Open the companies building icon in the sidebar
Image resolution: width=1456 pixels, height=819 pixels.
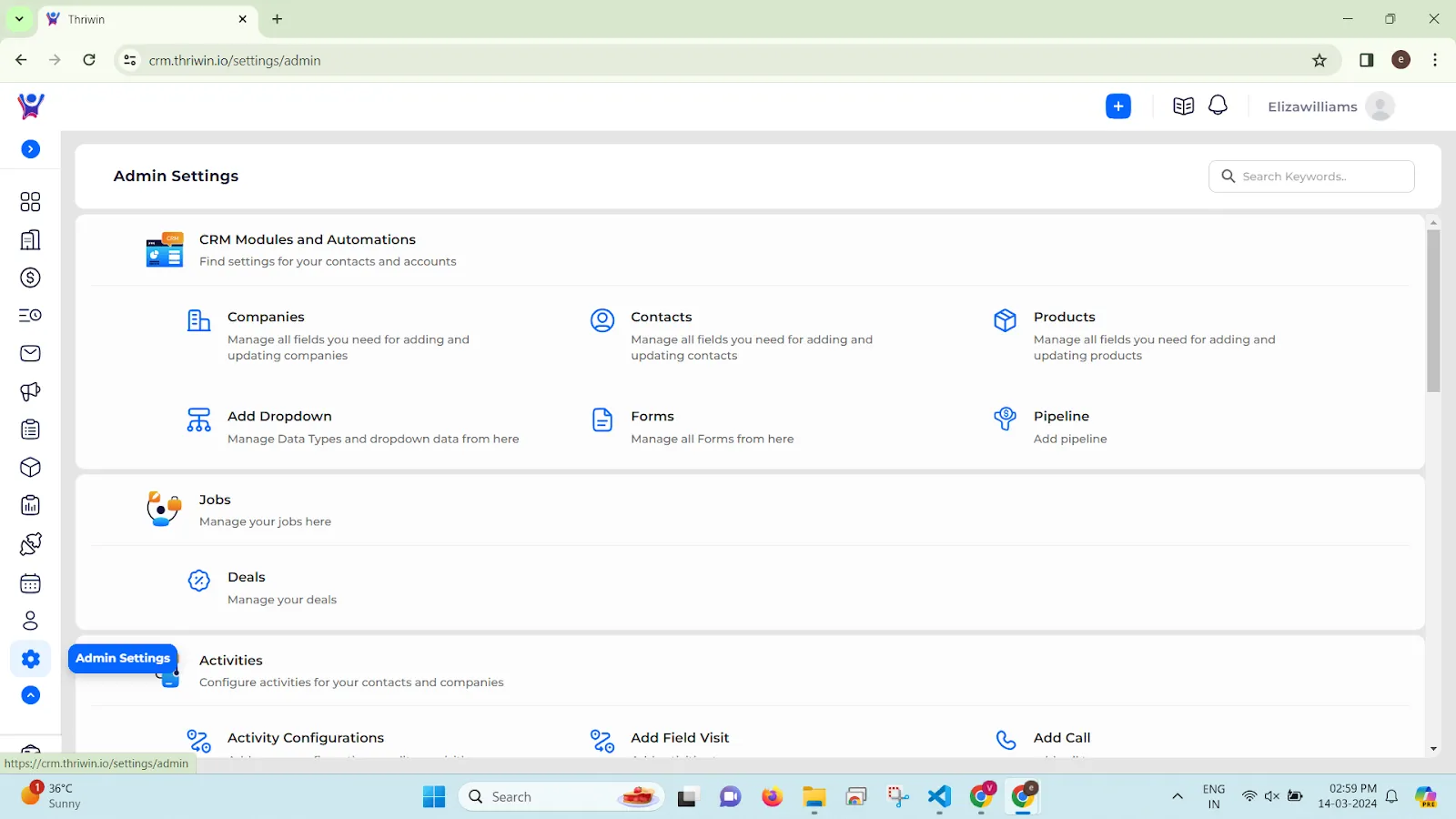click(x=30, y=240)
